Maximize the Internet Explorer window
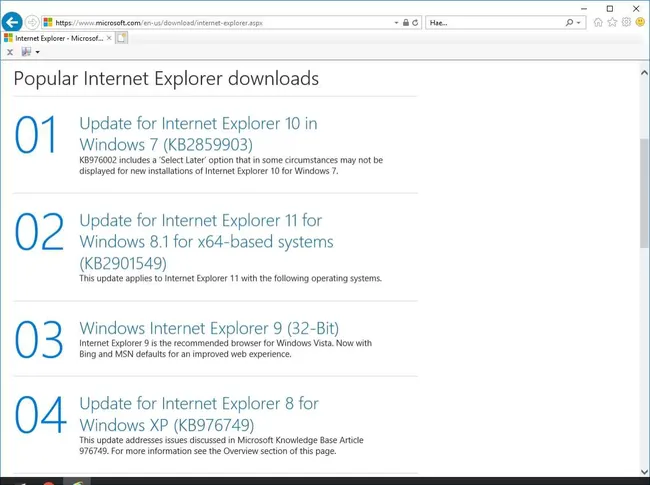The image size is (650, 485). [x=610, y=8]
